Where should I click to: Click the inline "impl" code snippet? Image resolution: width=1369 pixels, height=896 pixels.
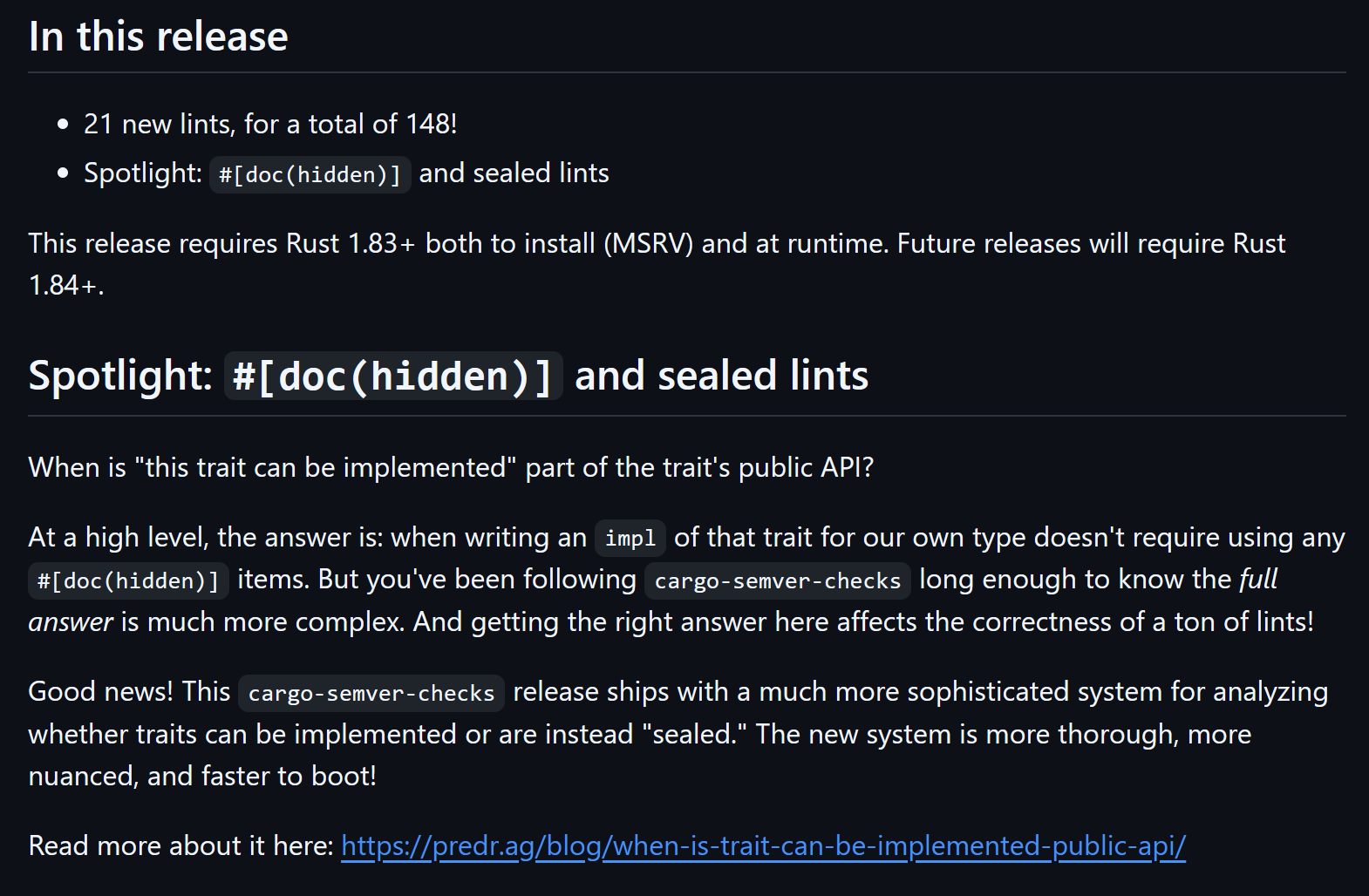[630, 539]
